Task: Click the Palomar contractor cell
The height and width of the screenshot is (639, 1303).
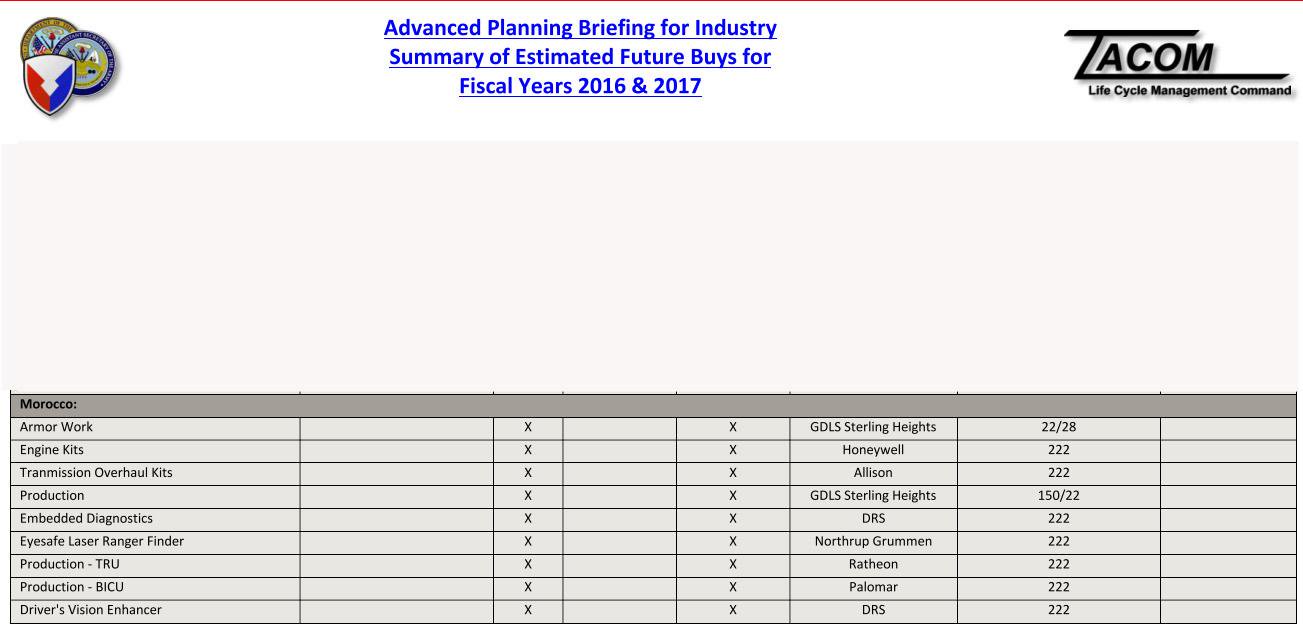Action: pos(873,587)
